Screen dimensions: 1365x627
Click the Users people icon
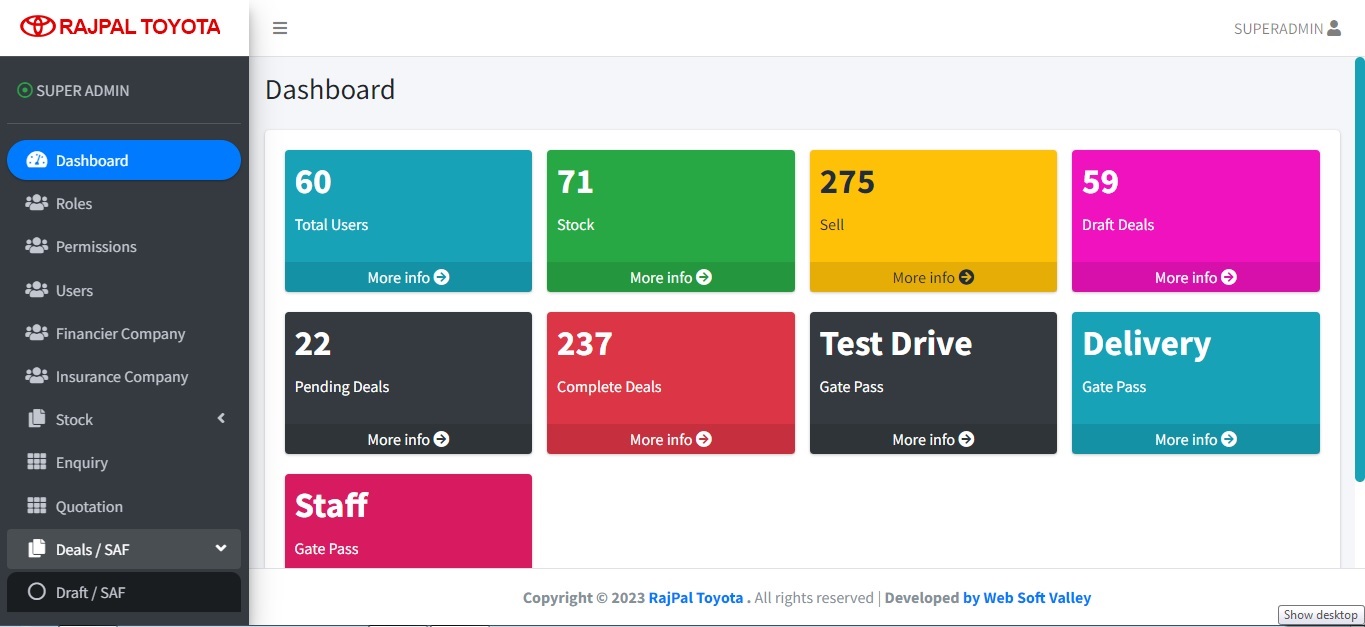point(37,290)
